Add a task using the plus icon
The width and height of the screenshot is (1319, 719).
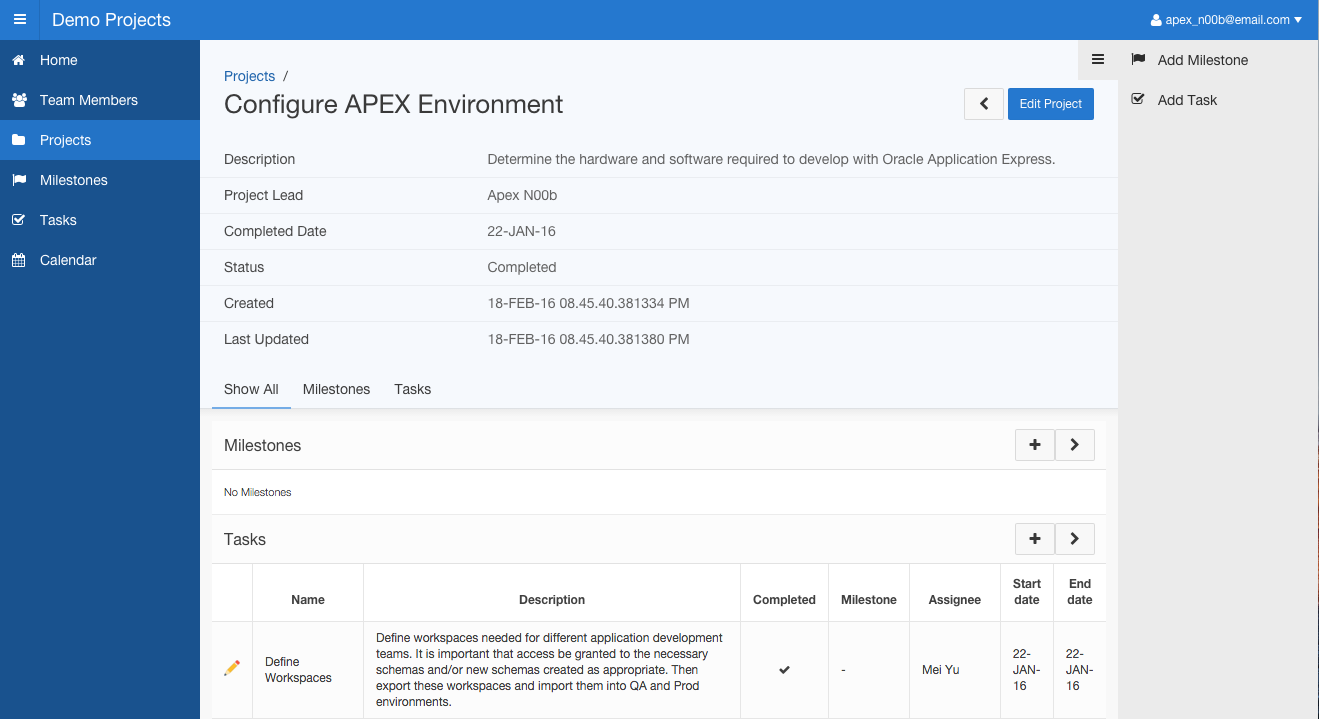[1034, 539]
